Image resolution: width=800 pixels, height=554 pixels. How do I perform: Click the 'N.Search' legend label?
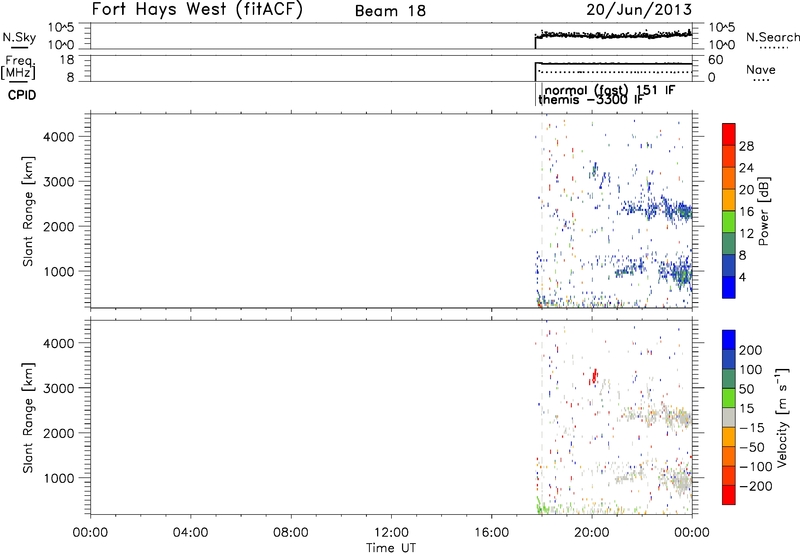[x=772, y=37]
